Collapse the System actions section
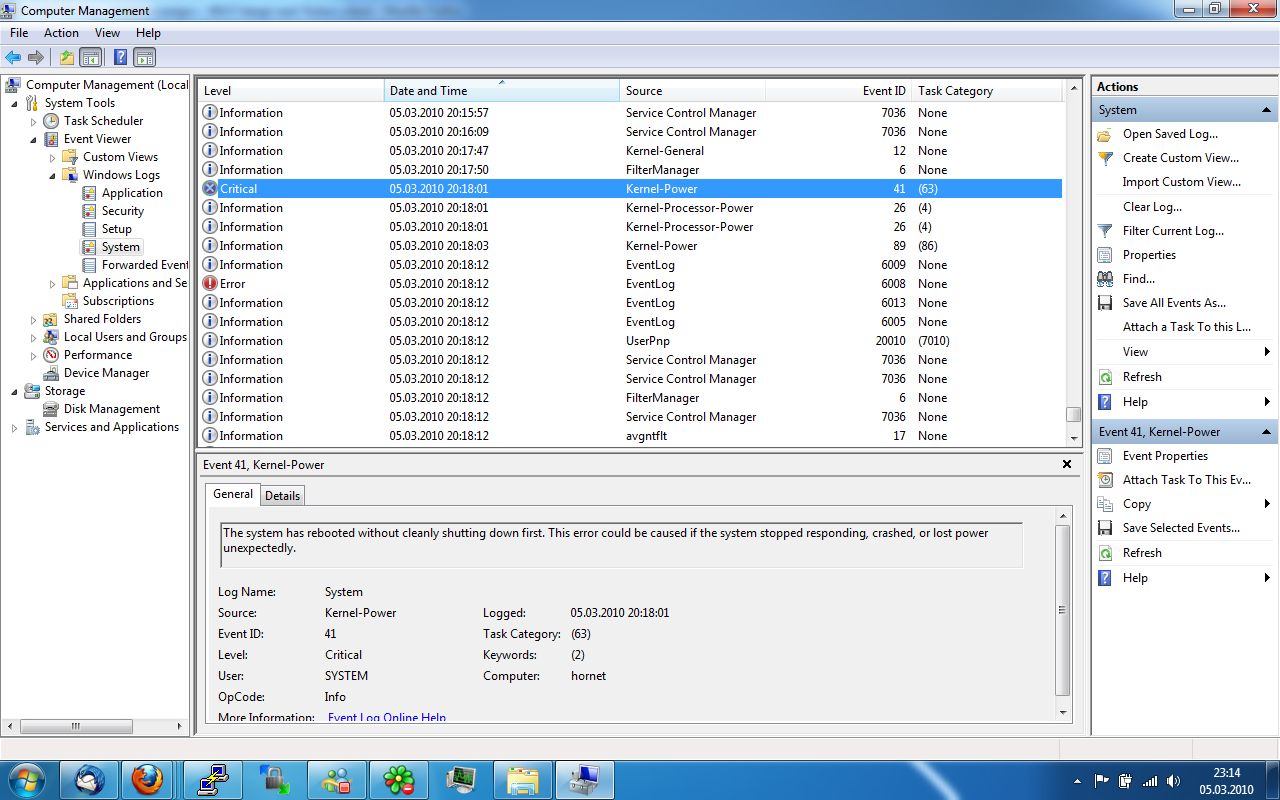Viewport: 1280px width, 800px height. (x=1267, y=110)
